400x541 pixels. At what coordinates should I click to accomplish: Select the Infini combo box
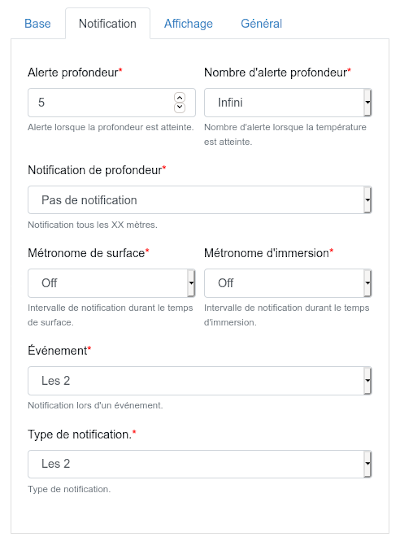[288, 102]
